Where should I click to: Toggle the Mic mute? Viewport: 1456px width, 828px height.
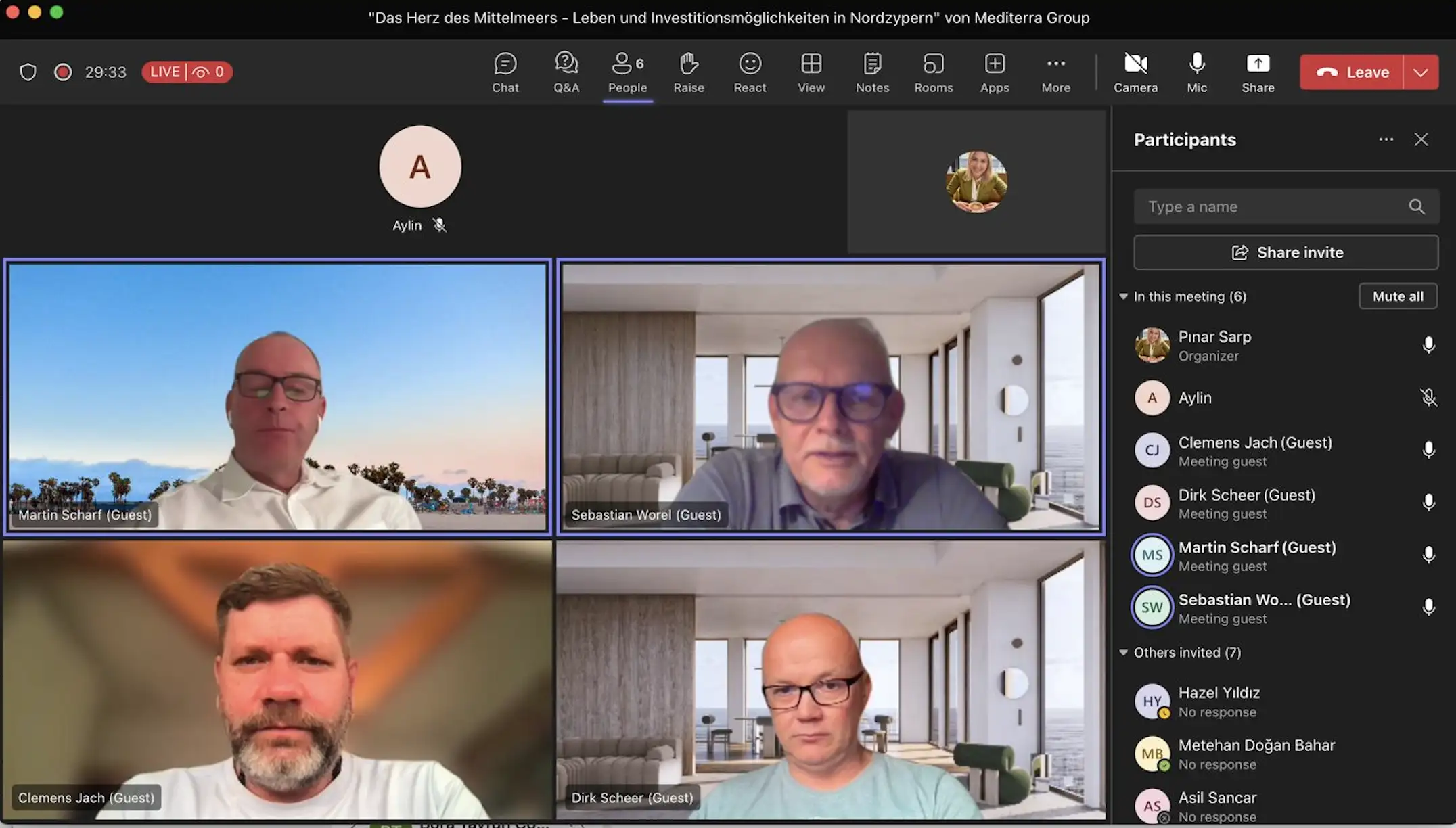[1196, 72]
